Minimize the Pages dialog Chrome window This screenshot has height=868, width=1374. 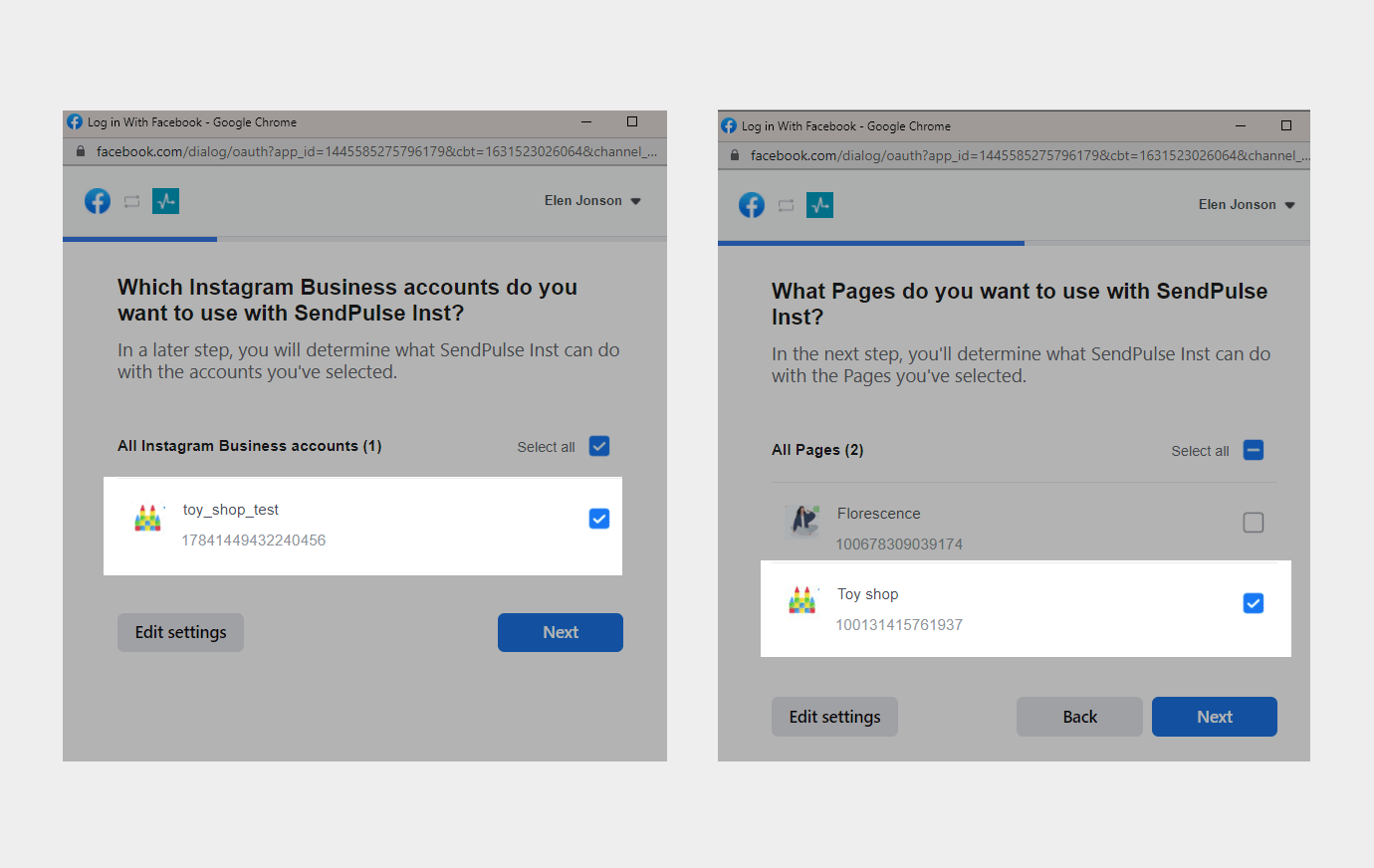coord(1241,125)
